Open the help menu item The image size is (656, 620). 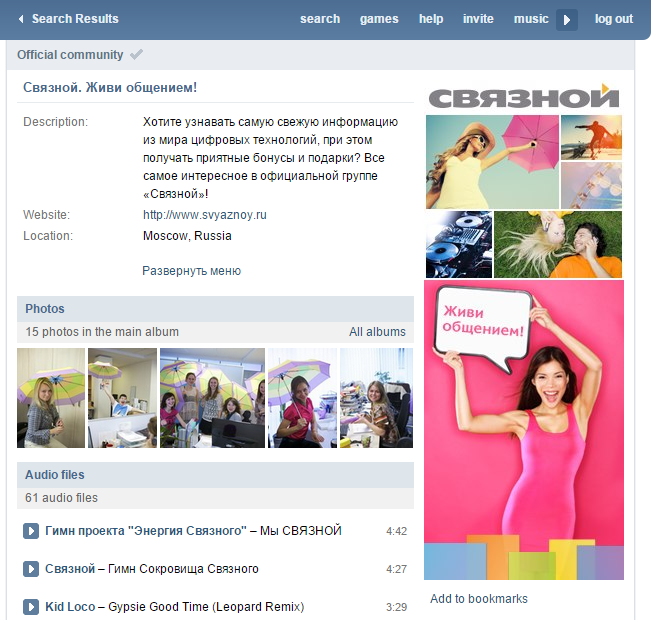point(431,19)
